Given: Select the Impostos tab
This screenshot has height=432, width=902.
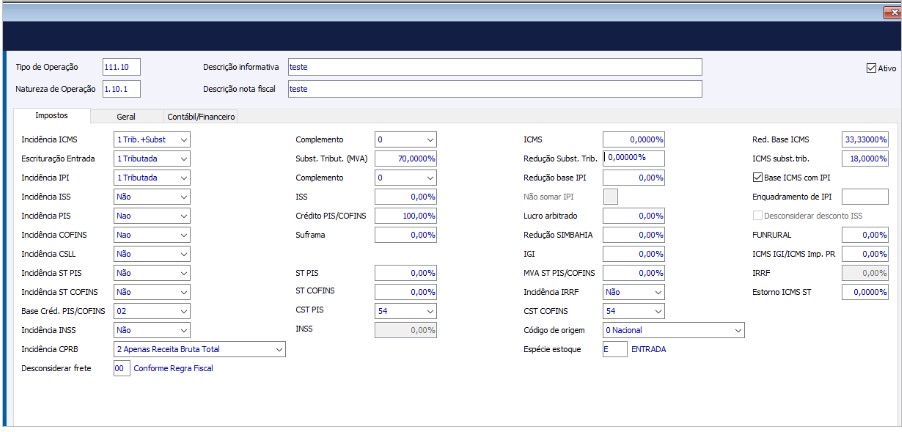Looking at the screenshot, I should (x=52, y=116).
